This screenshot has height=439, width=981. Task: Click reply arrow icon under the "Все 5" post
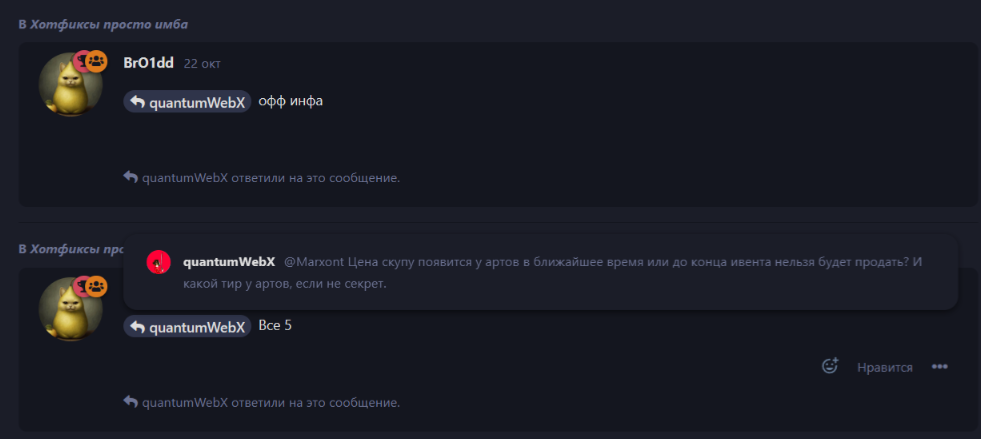pos(130,402)
